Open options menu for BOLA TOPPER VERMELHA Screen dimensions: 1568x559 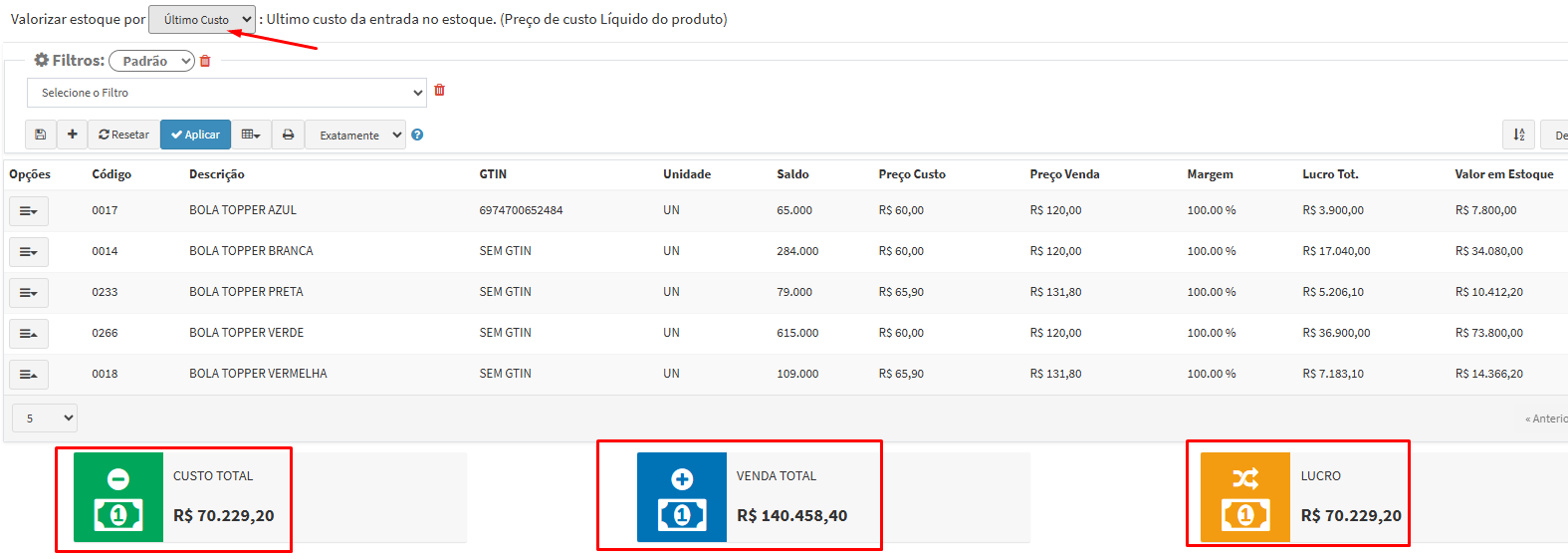click(x=28, y=375)
